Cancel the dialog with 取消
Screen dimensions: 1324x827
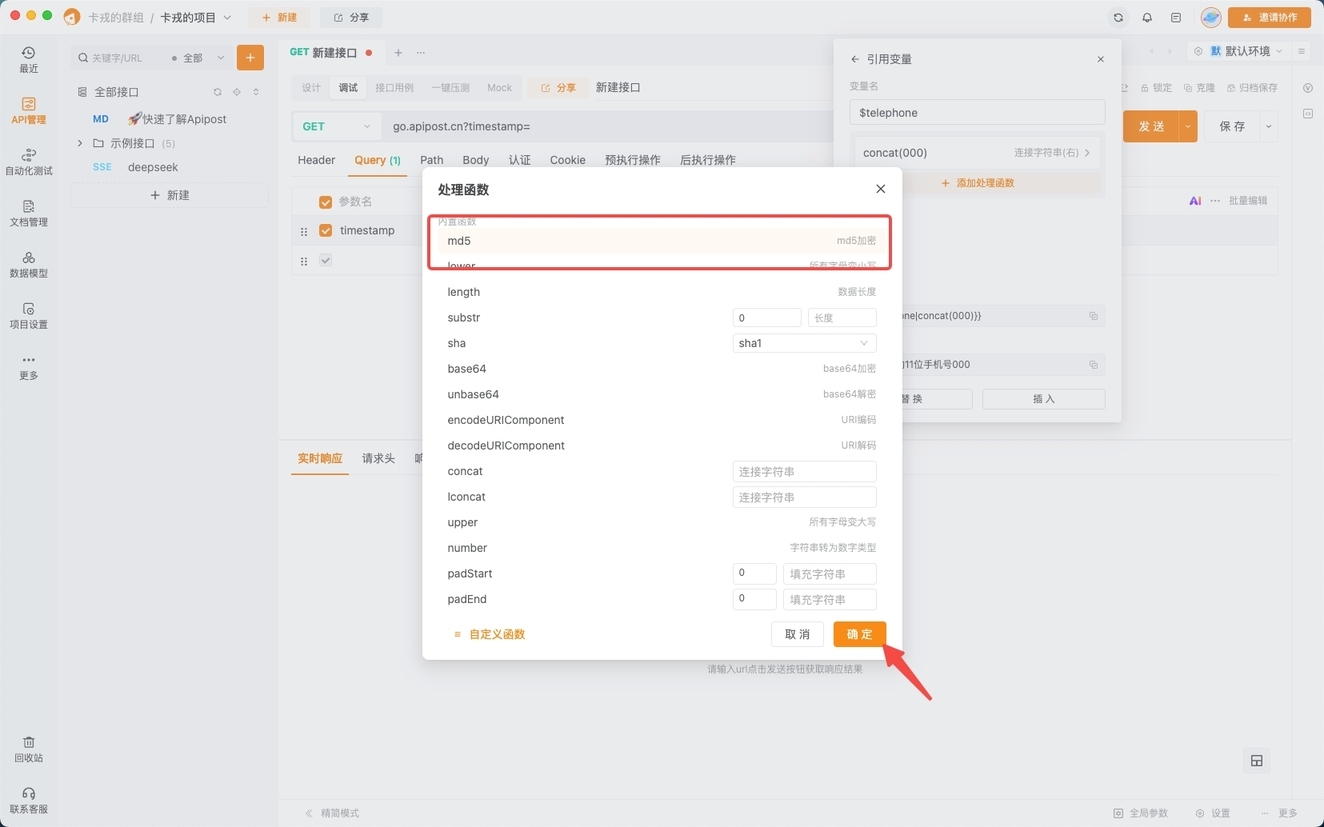click(797, 634)
